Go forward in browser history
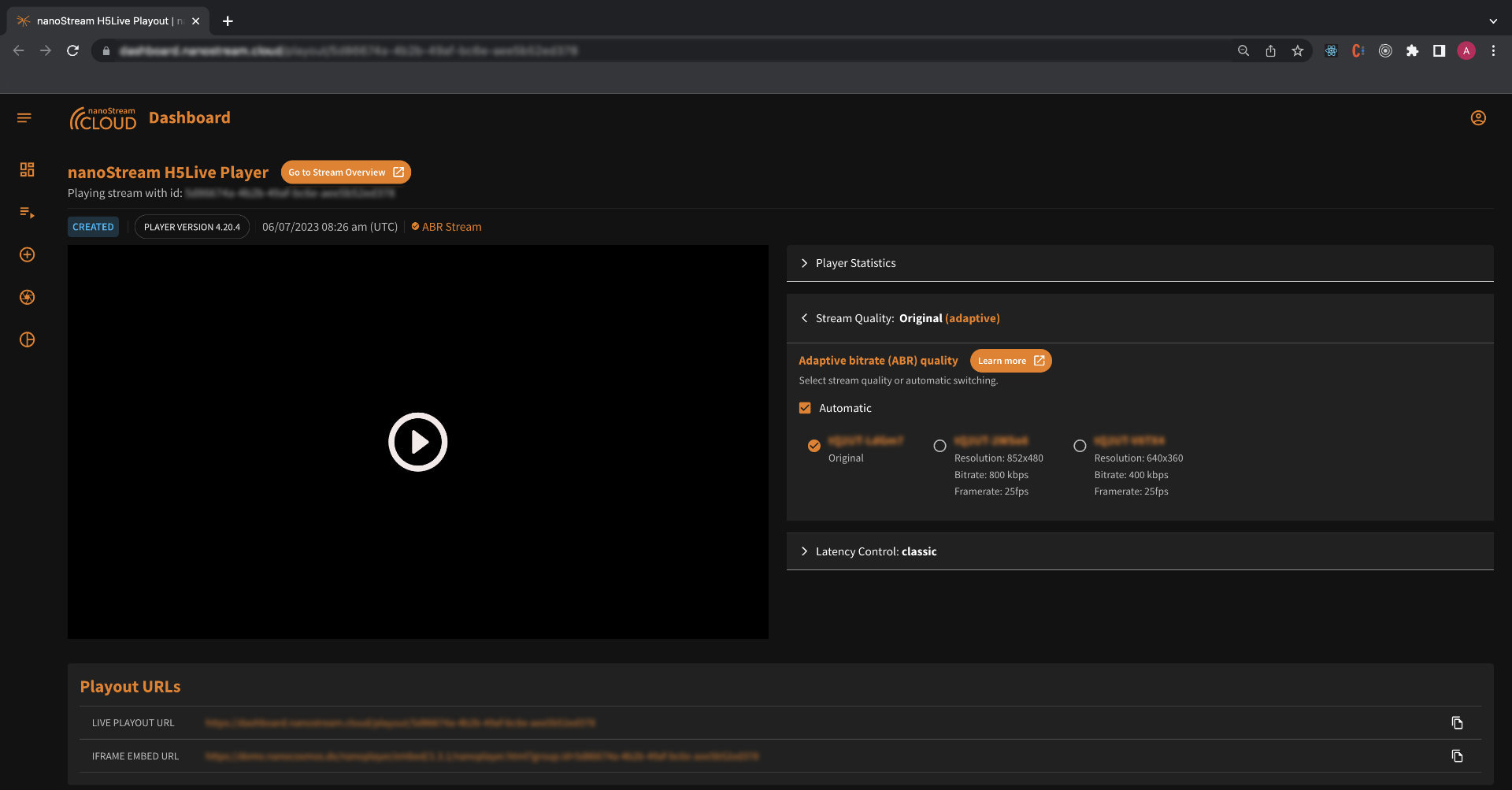This screenshot has height=790, width=1512. (x=46, y=50)
